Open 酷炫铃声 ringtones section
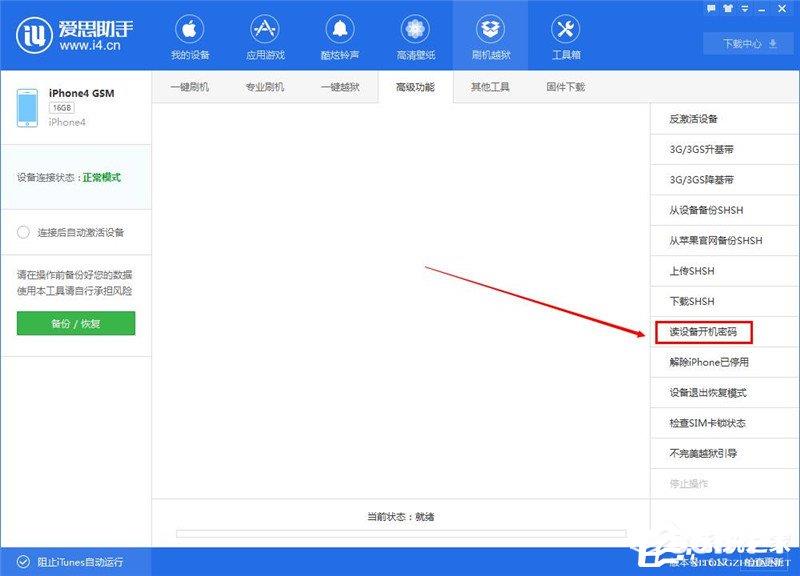Image resolution: width=800 pixels, height=576 pixels. point(340,38)
